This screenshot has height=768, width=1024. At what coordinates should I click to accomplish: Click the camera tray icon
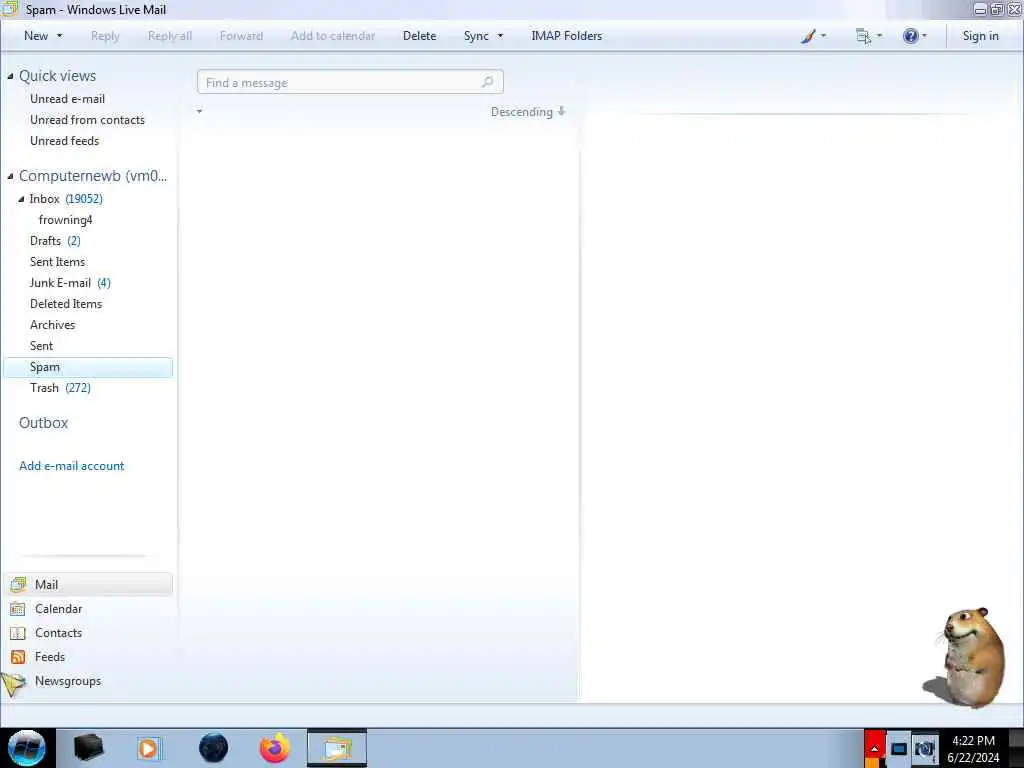coord(925,749)
